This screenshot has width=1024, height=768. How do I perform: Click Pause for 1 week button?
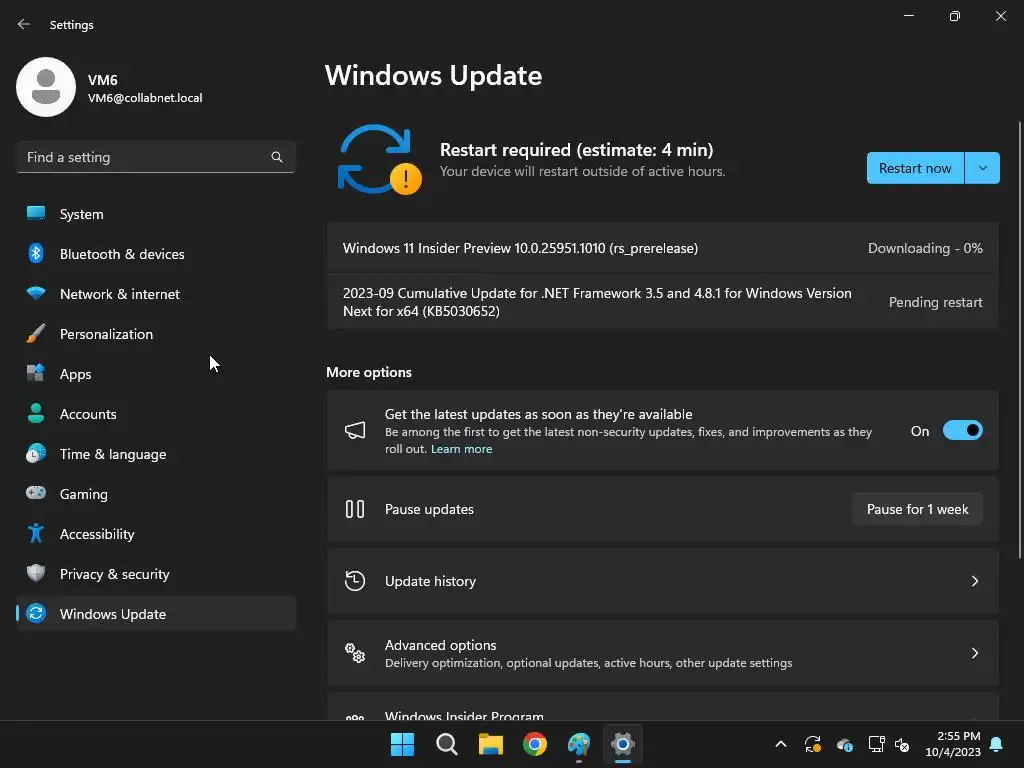918,509
